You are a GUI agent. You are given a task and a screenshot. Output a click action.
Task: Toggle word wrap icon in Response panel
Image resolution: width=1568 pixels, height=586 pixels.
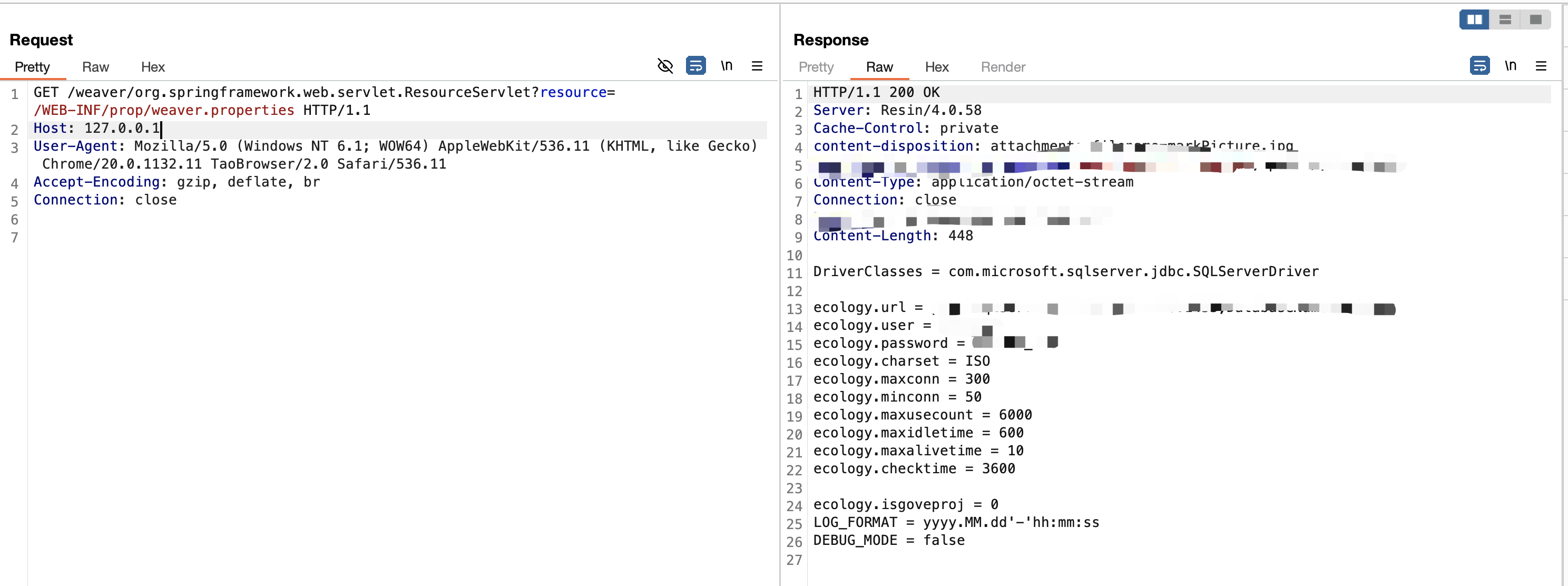[x=1479, y=65]
